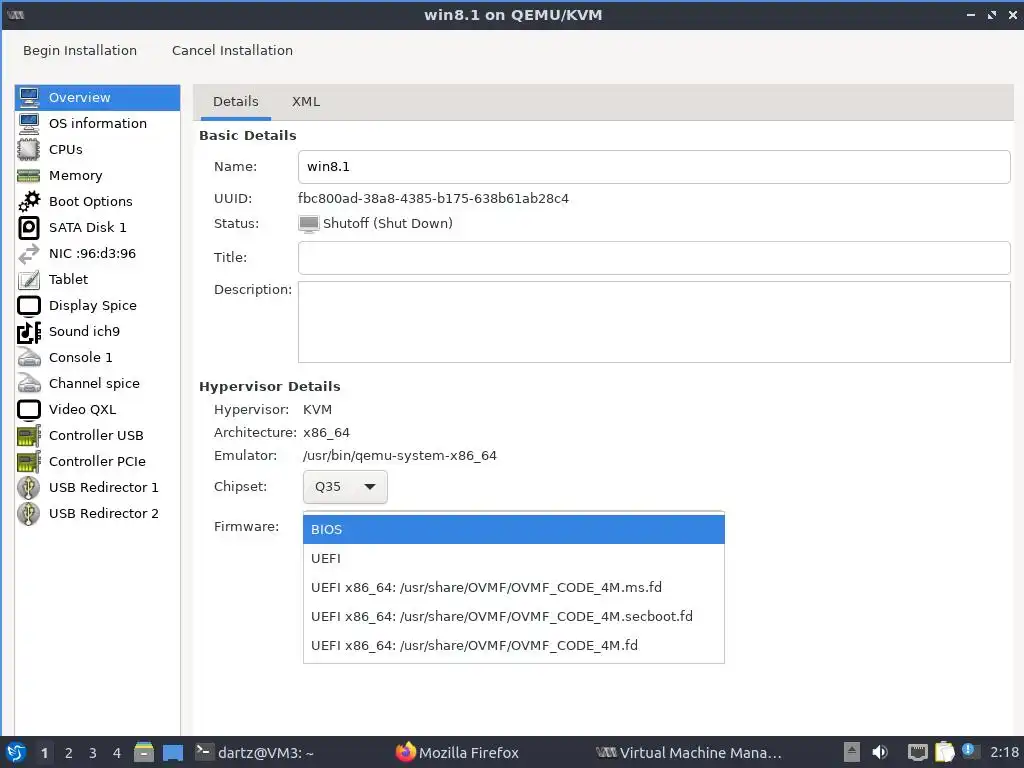Switch to workspace 2 in taskbar

click(x=69, y=753)
